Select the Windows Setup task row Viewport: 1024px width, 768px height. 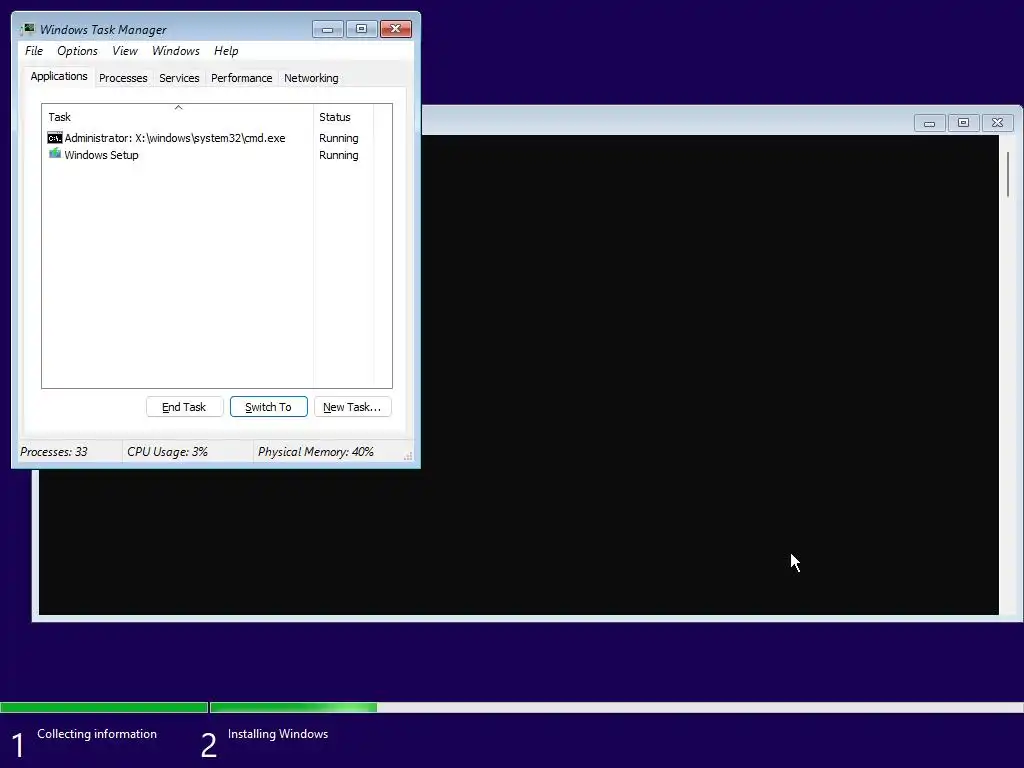208,155
